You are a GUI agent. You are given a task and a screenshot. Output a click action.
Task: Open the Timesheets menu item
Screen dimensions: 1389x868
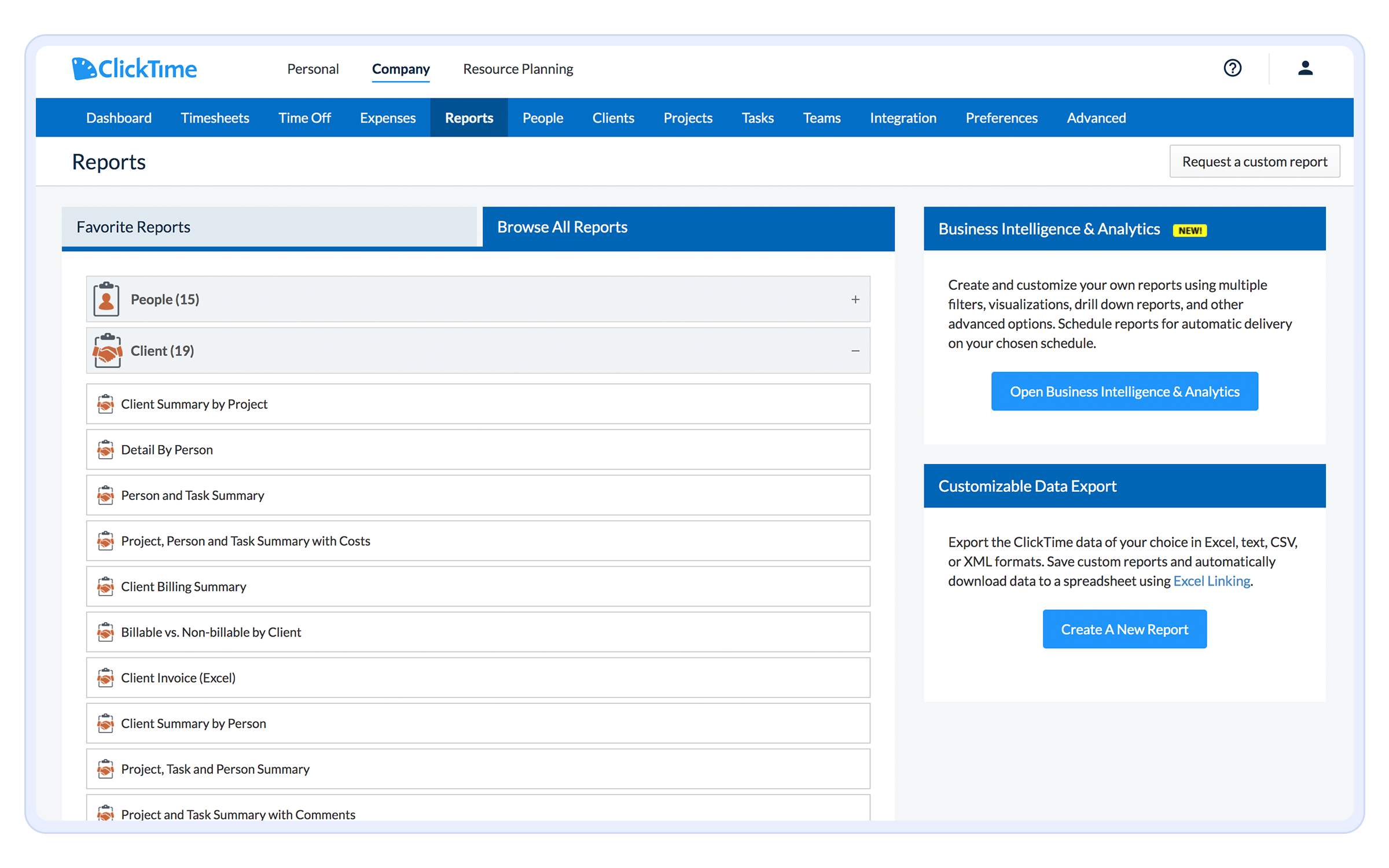click(215, 118)
